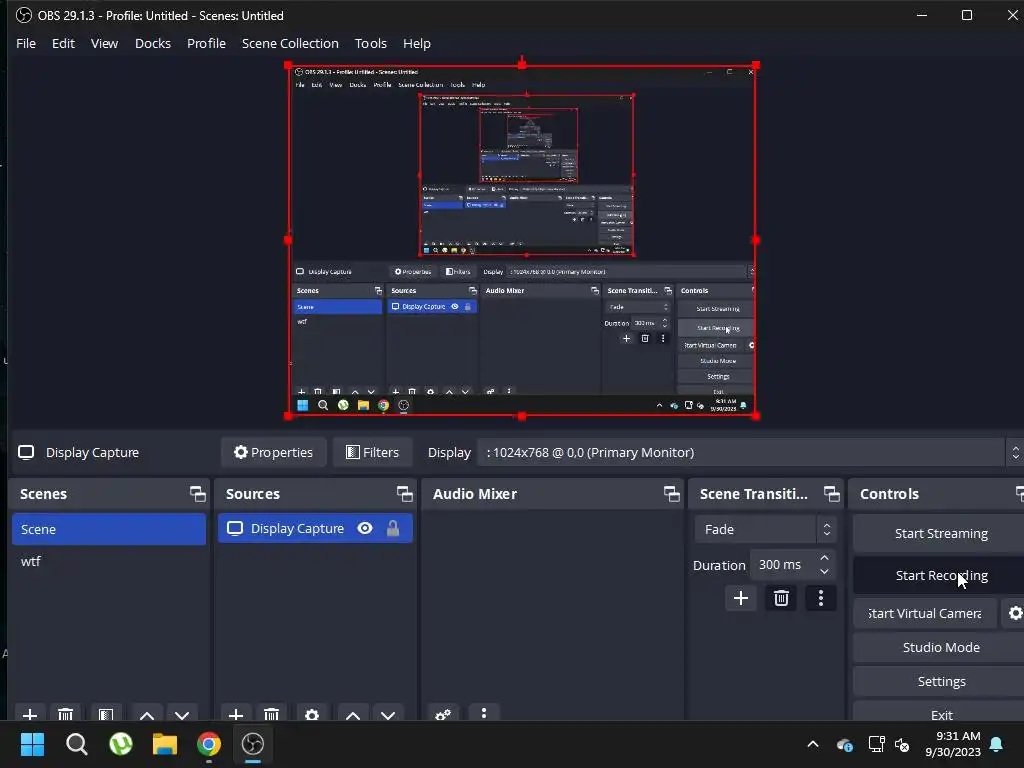Open the taskbar clock showing 9:31 AM

pos(953,744)
